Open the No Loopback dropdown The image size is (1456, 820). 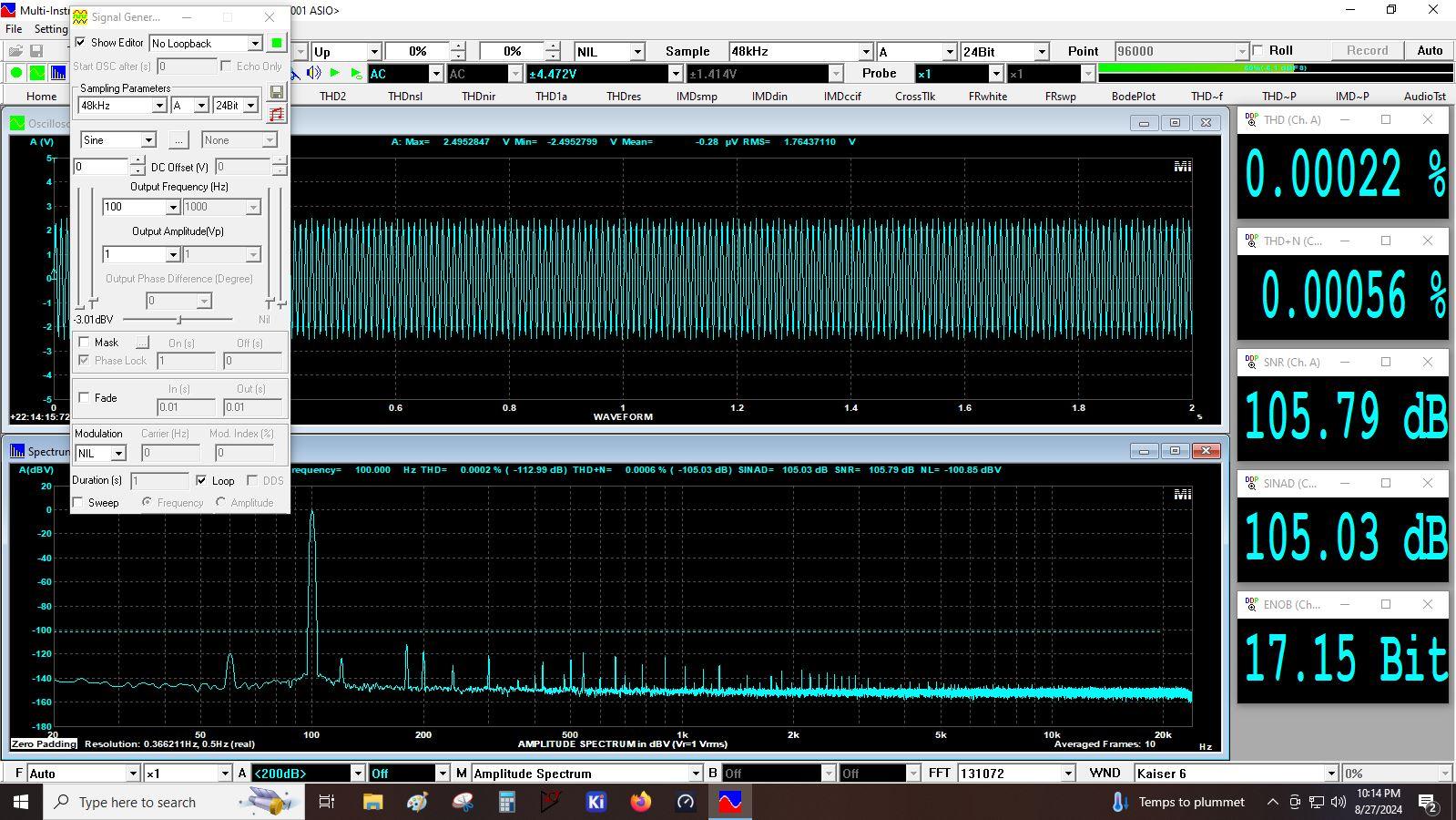click(x=255, y=43)
